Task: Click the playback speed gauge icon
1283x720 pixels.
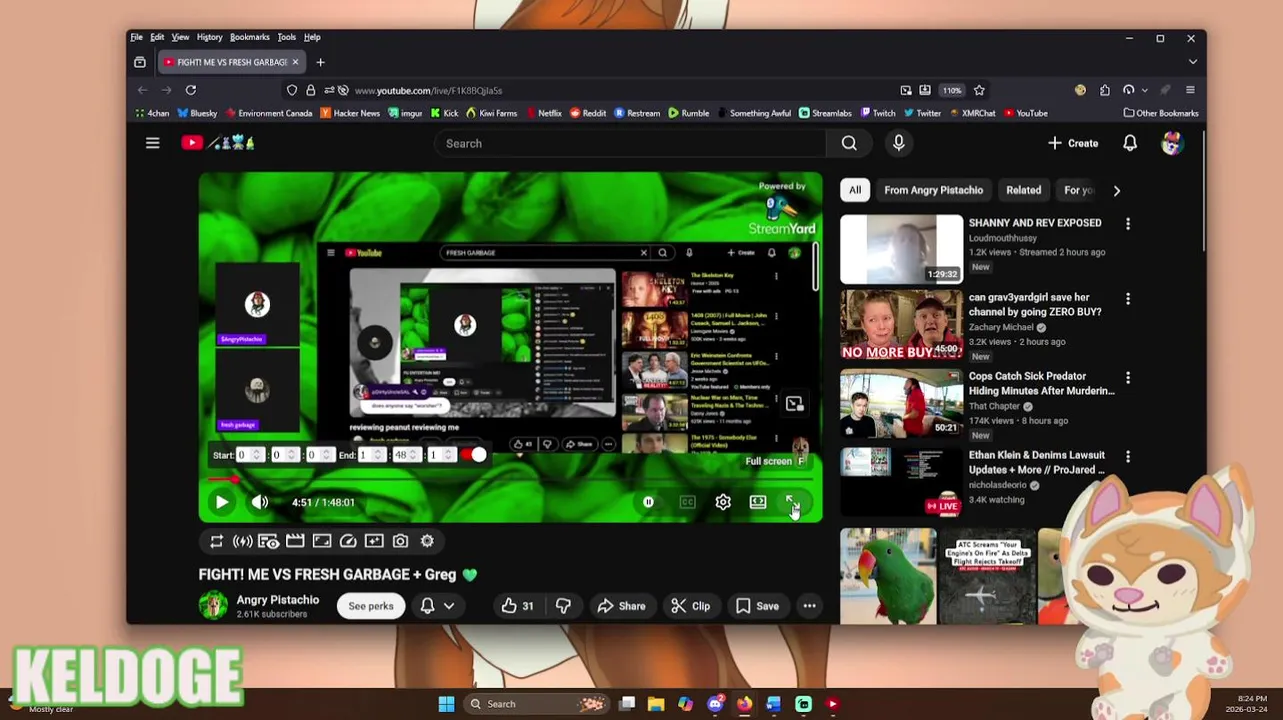Action: 348,541
